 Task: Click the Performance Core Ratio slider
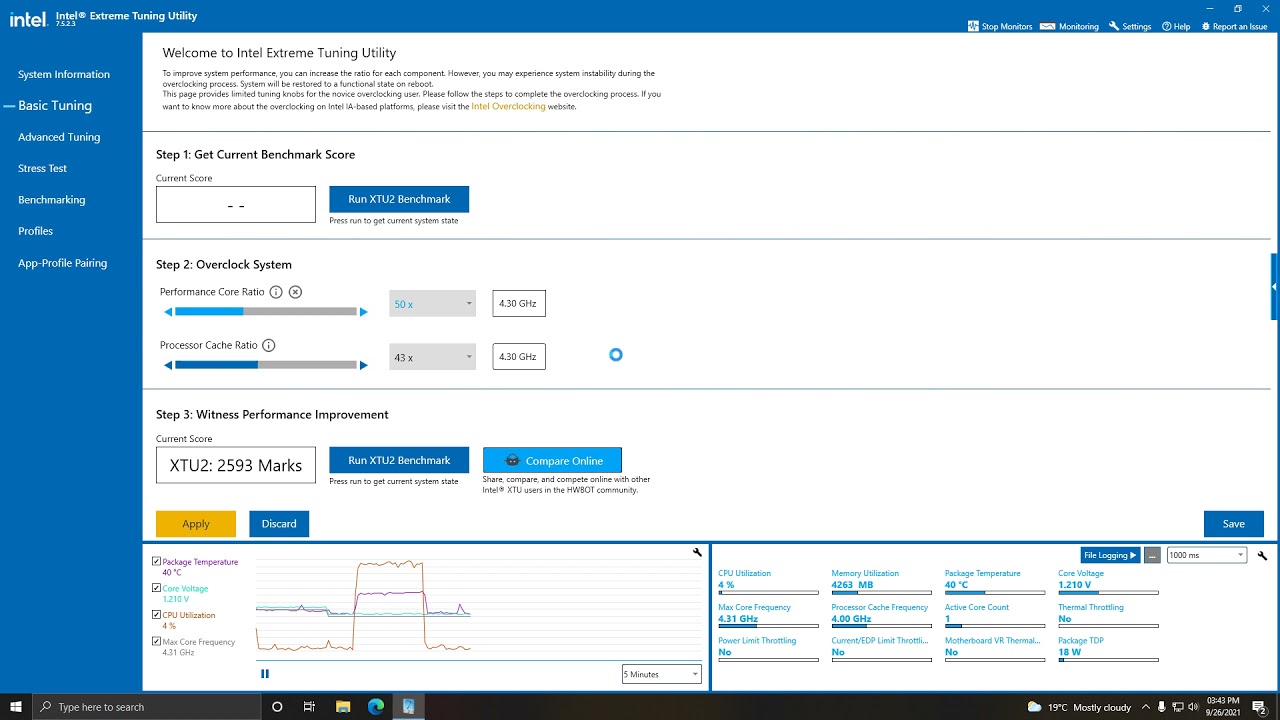[x=266, y=312]
